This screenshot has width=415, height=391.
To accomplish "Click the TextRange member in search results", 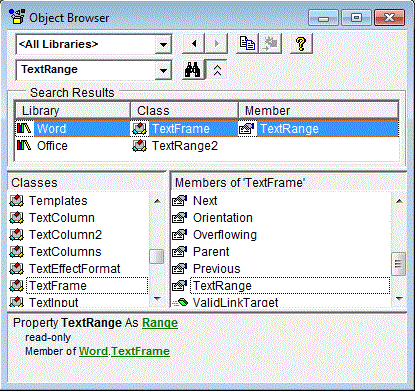I will (x=289, y=129).
